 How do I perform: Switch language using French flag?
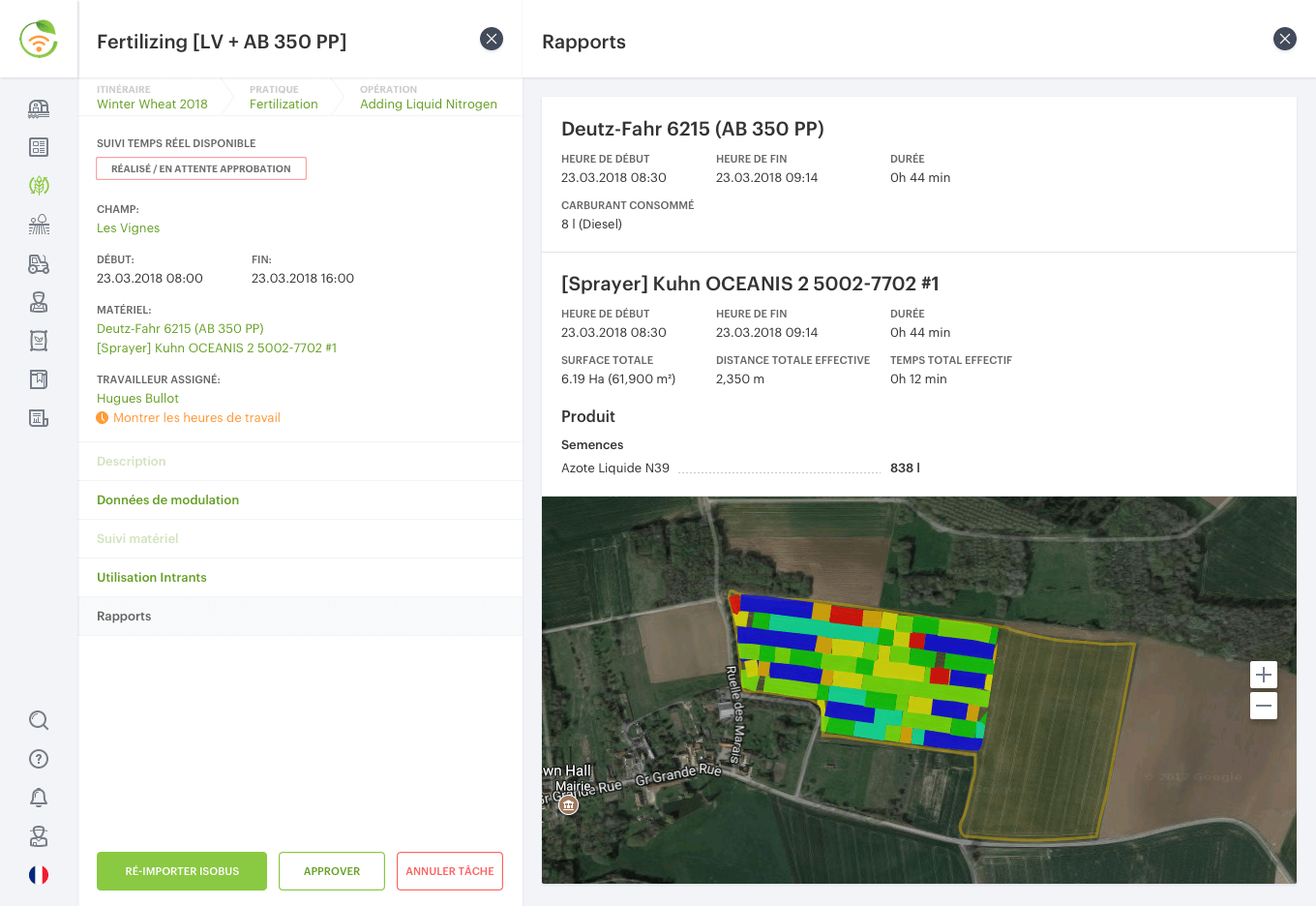(x=39, y=875)
